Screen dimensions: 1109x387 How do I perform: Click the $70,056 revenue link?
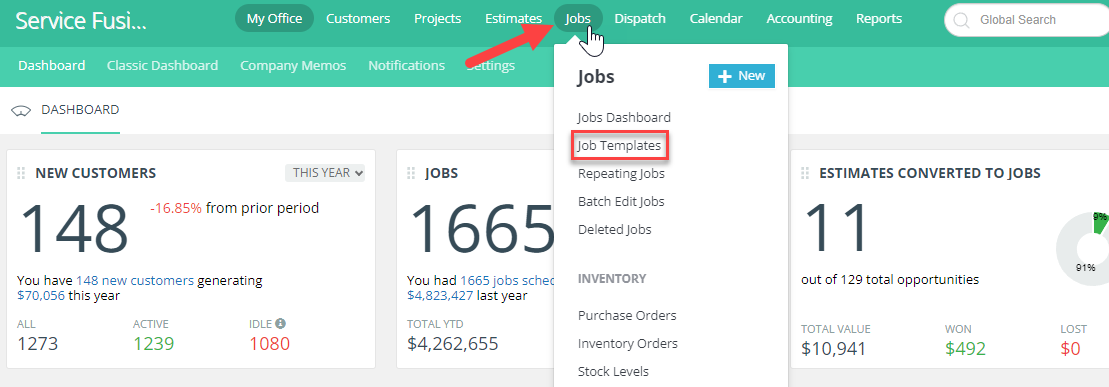pos(41,295)
